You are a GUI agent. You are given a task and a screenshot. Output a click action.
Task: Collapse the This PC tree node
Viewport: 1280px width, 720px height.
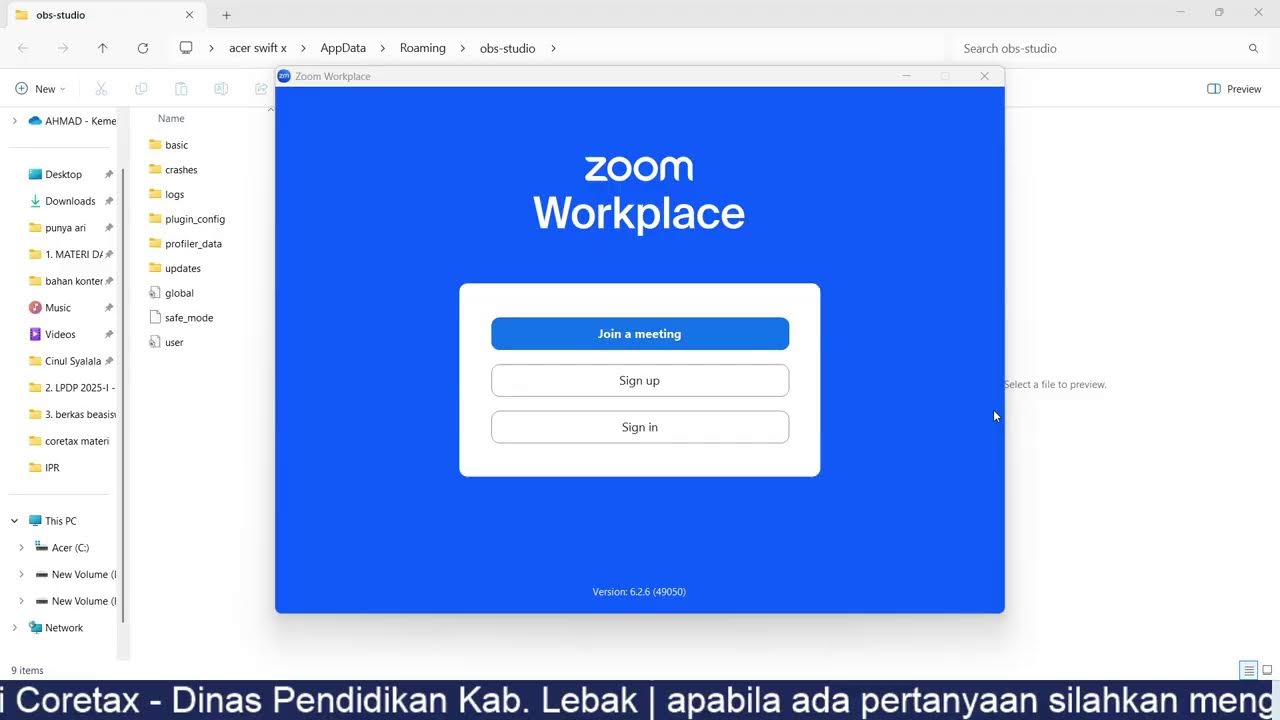[14, 521]
